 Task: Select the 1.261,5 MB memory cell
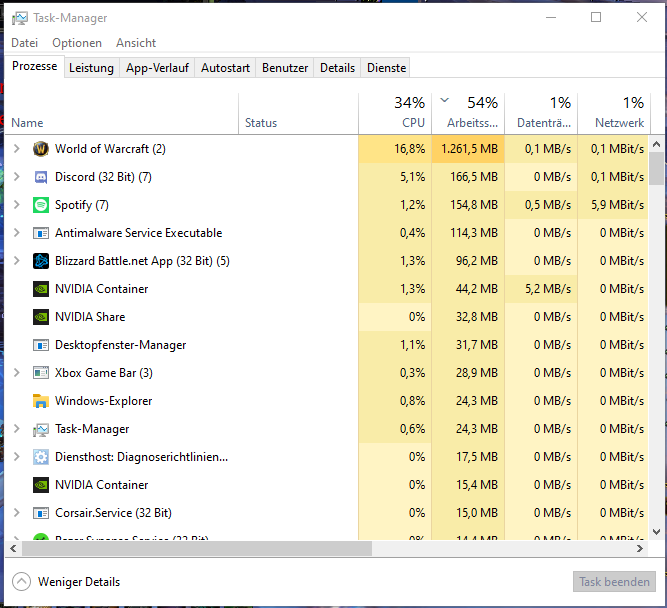(x=468, y=149)
